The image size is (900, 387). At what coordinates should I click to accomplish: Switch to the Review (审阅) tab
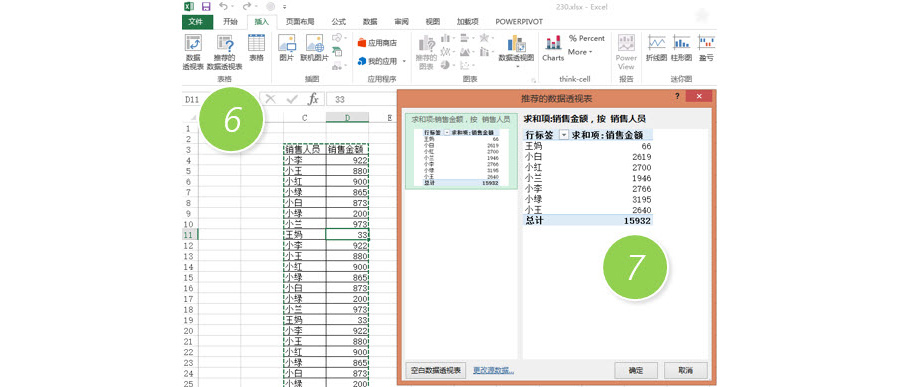coord(401,22)
